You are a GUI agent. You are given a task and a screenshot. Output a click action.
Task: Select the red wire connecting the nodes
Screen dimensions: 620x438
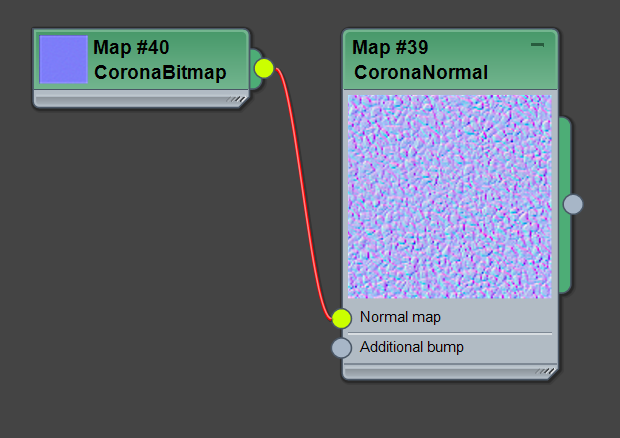(x=302, y=194)
